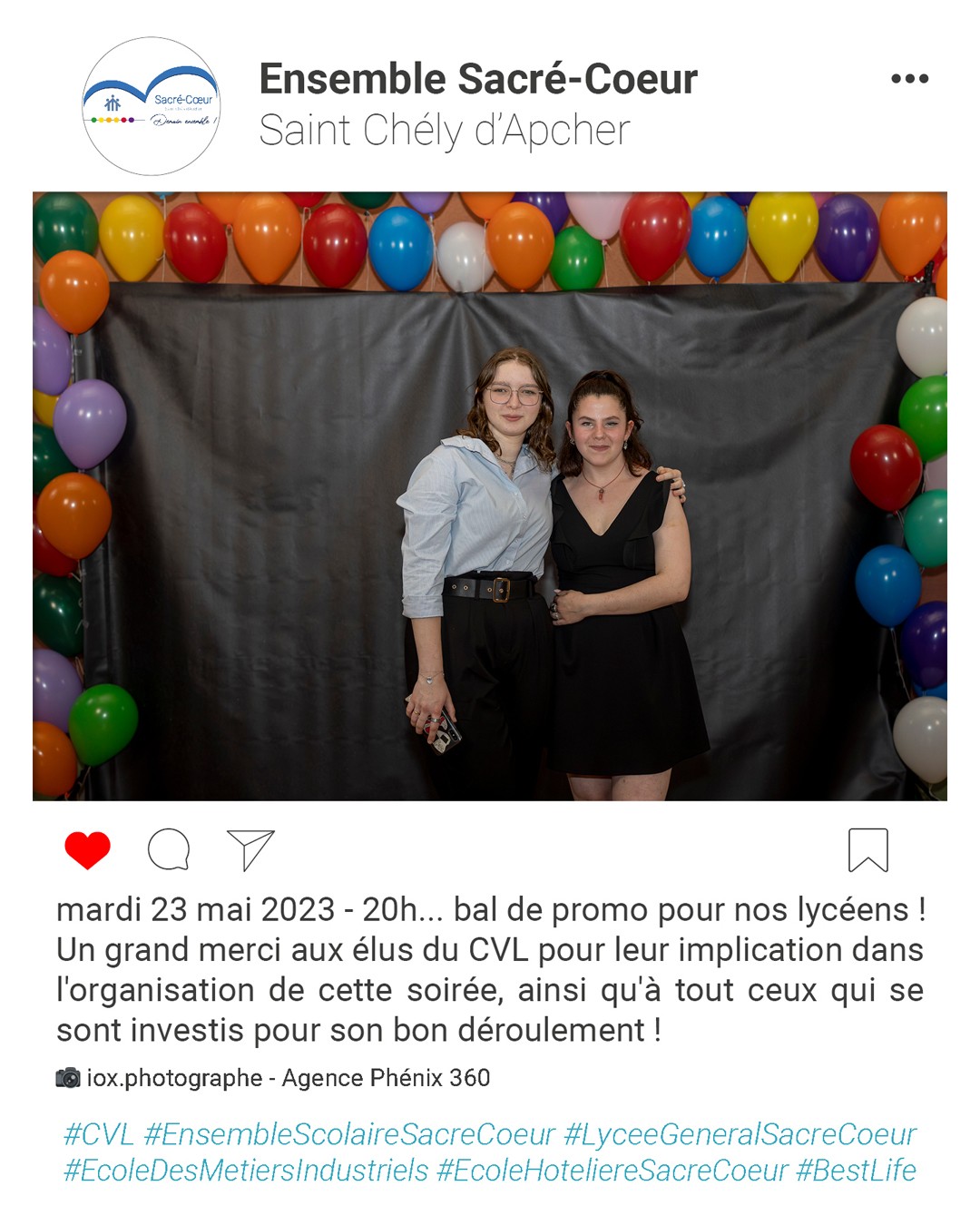Save post using the bookmark icon
Image resolution: width=980 pixels, height=1225 pixels.
coord(868,850)
